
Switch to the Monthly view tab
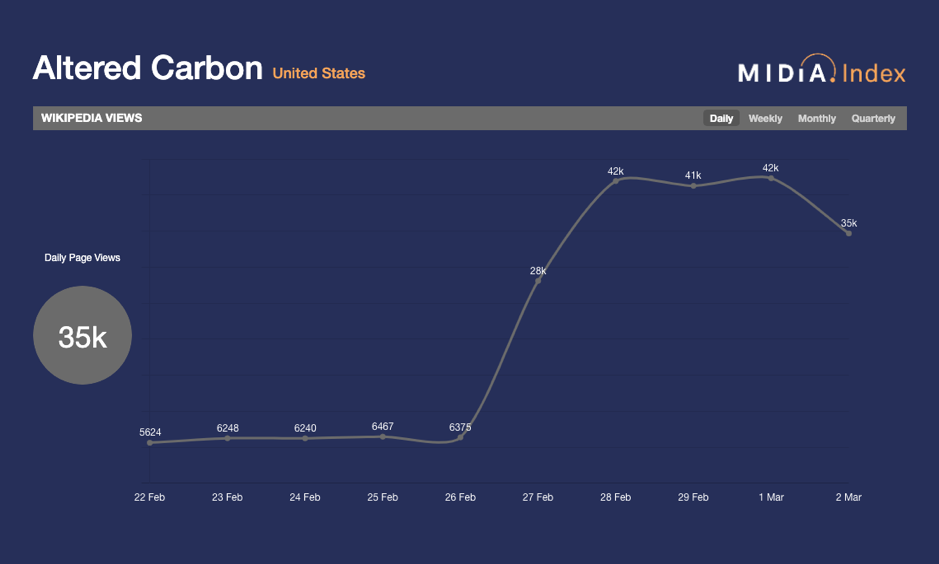click(817, 119)
